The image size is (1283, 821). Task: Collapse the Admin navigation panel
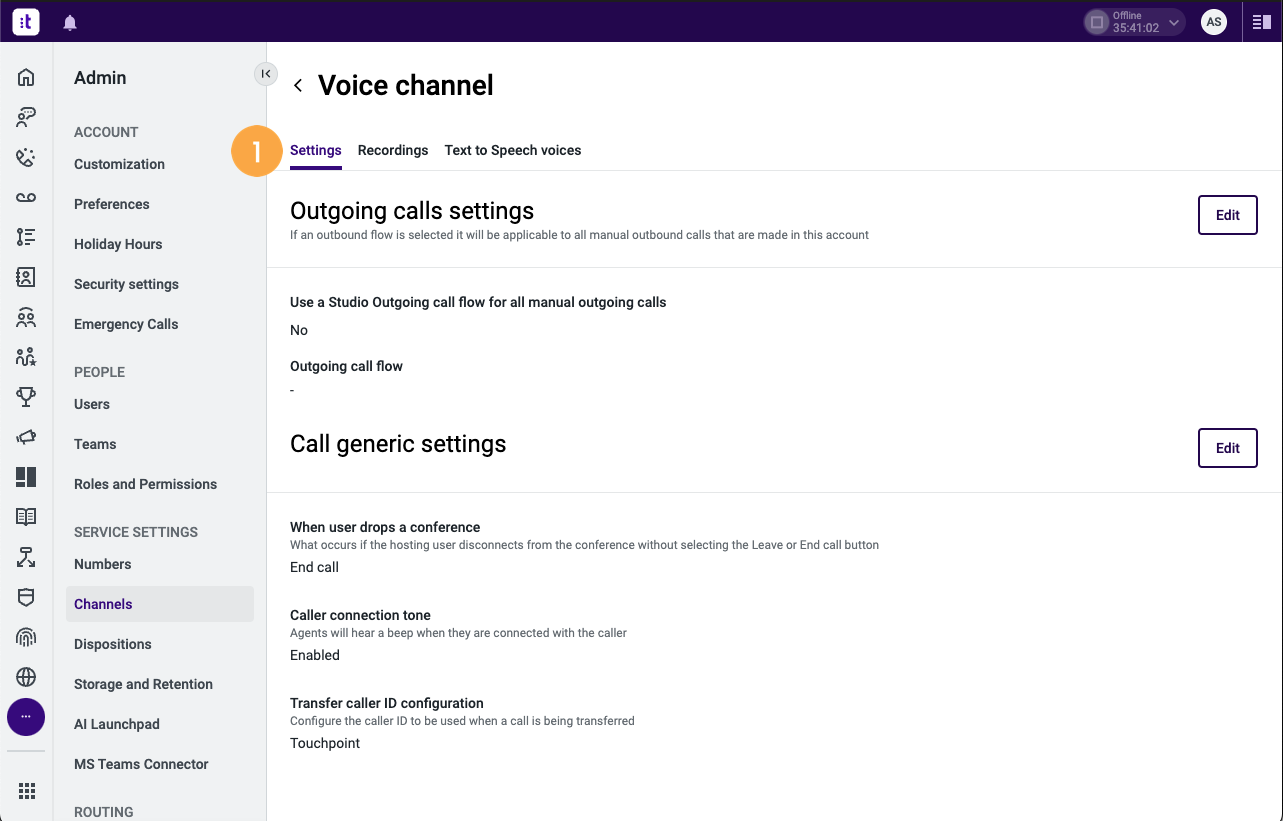tap(265, 74)
